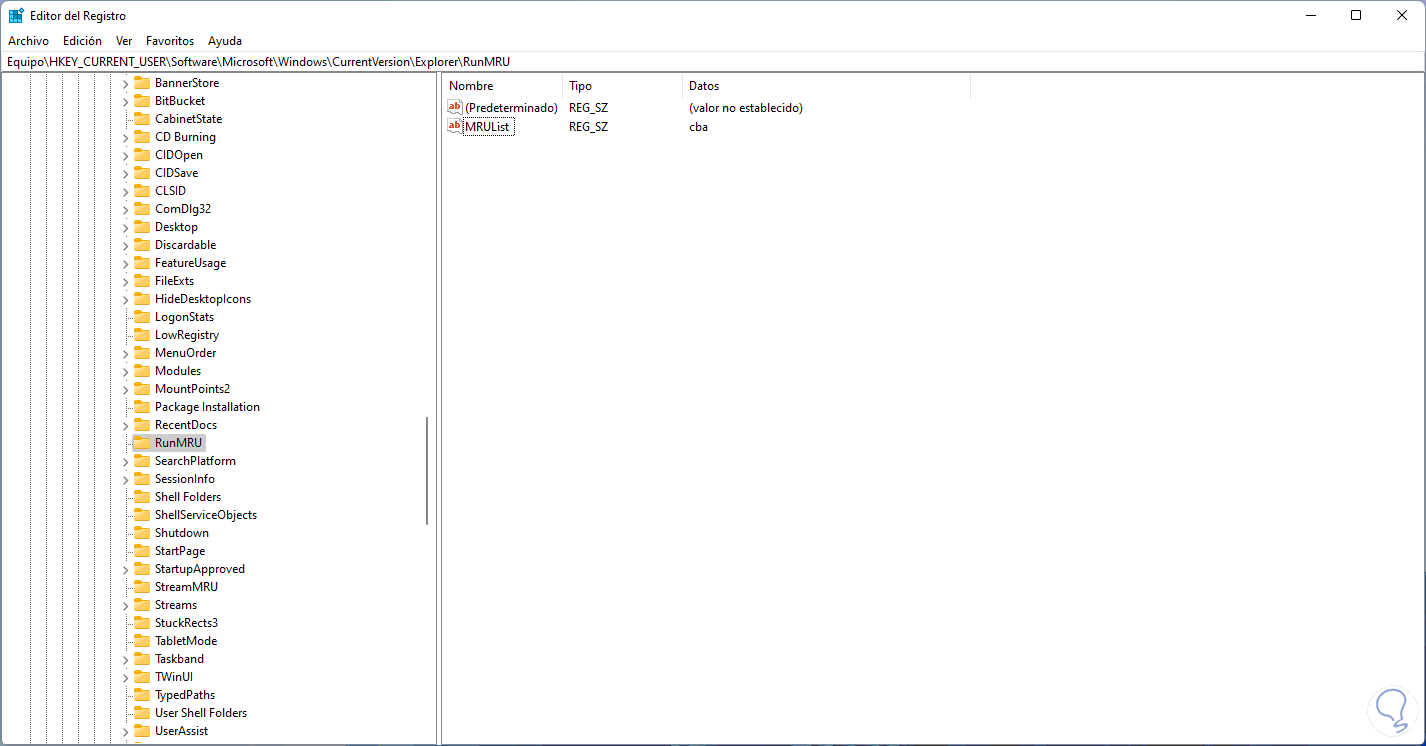Sort values by the Datos column header
Screen dimensions: 1426x746
tap(826, 86)
